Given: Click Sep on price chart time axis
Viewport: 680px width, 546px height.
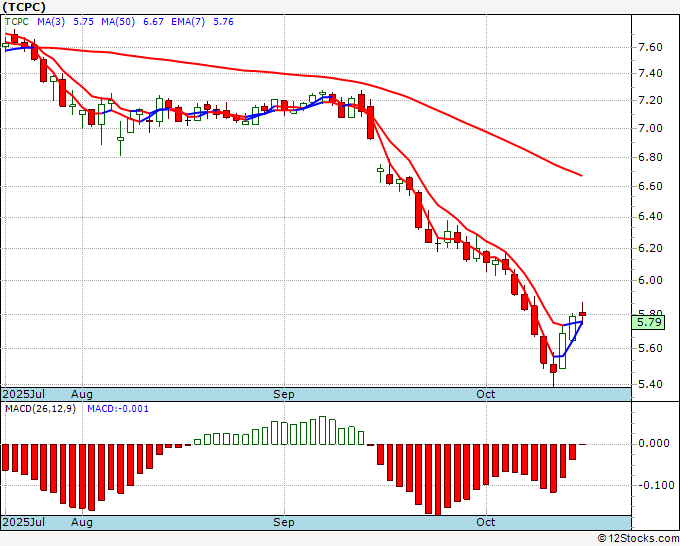Looking at the screenshot, I should pos(284,394).
